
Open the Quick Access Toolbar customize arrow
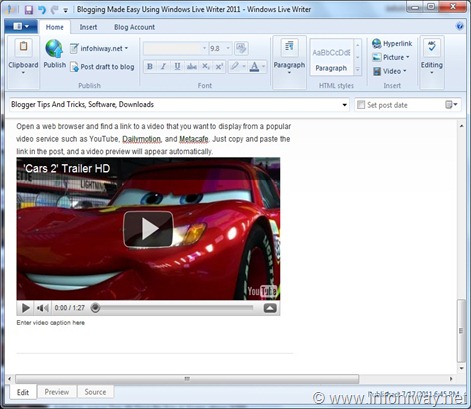click(66, 10)
